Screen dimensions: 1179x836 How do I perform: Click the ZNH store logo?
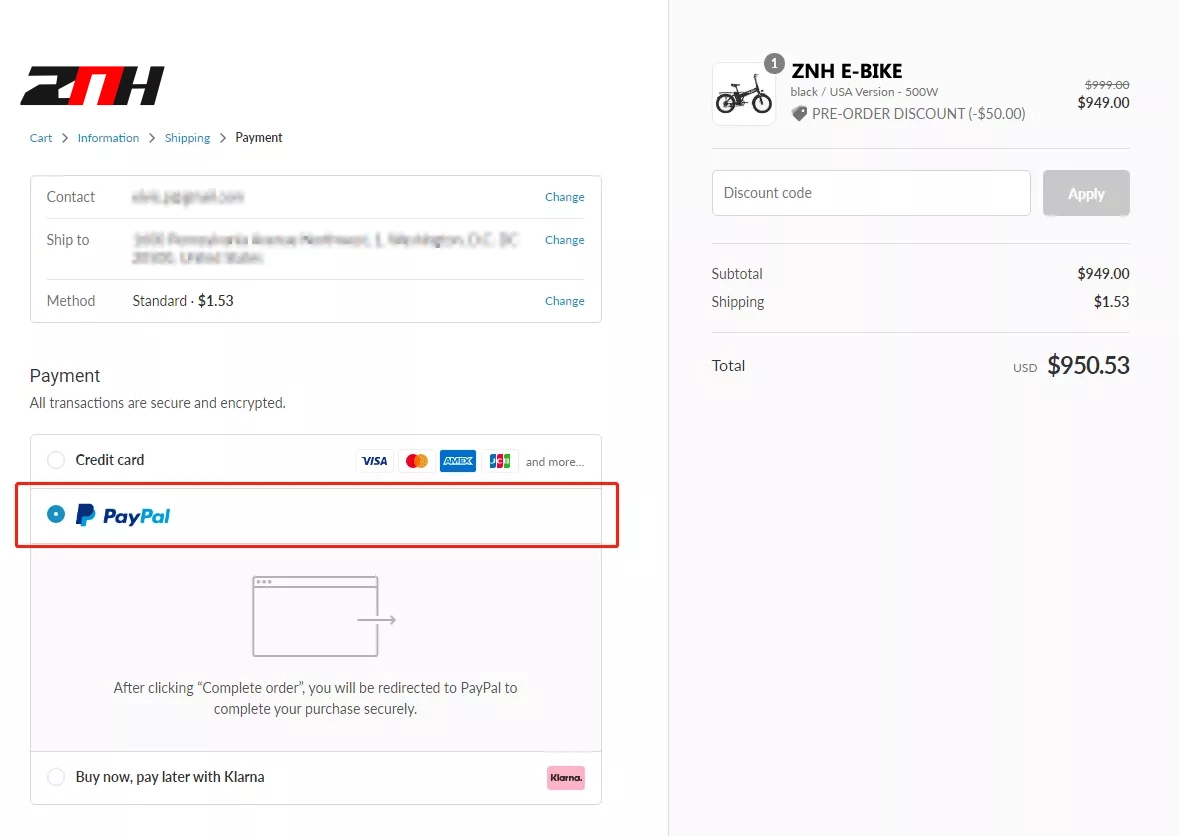tap(92, 86)
